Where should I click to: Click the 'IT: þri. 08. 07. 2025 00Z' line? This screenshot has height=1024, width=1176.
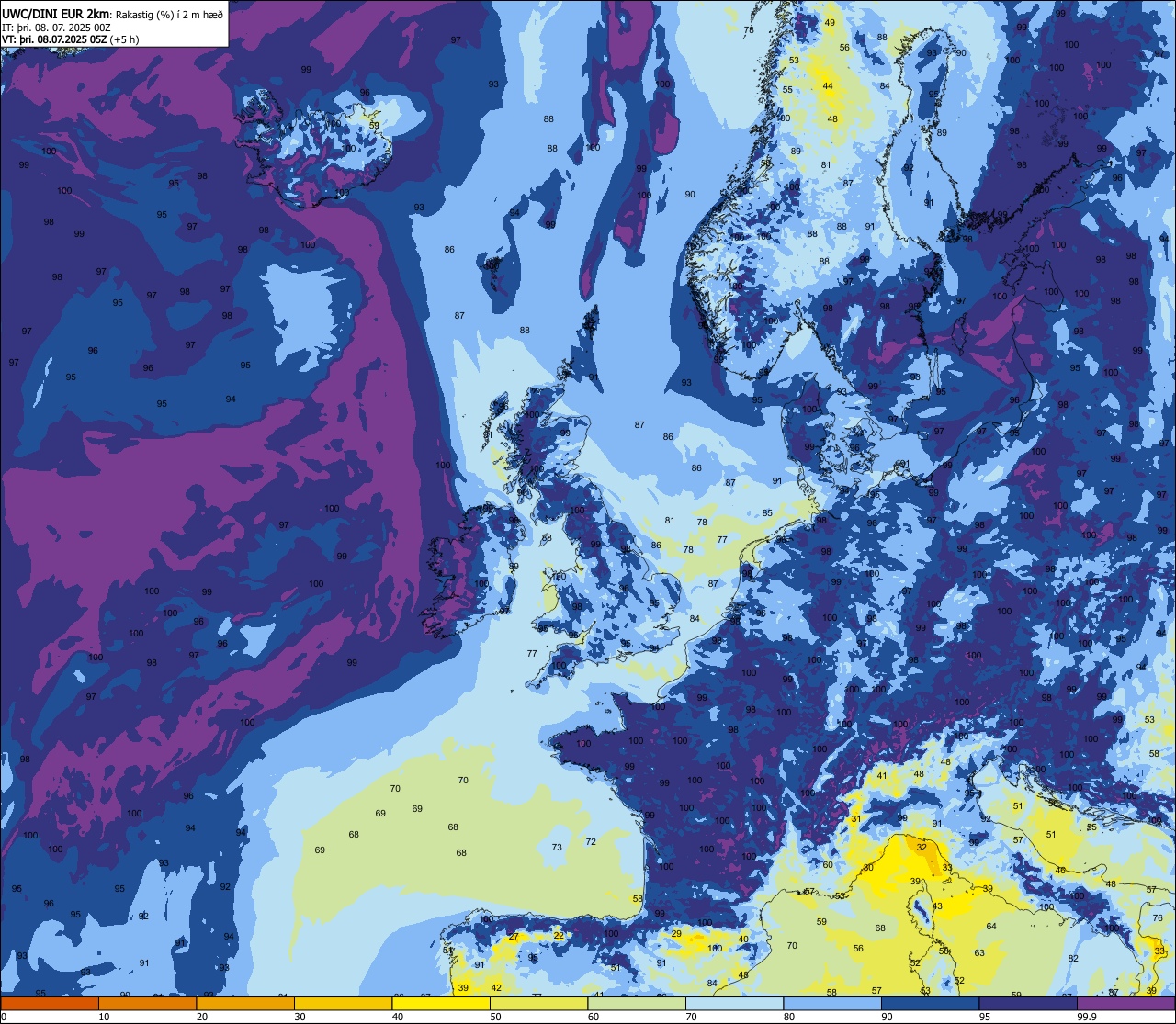click(x=58, y=28)
